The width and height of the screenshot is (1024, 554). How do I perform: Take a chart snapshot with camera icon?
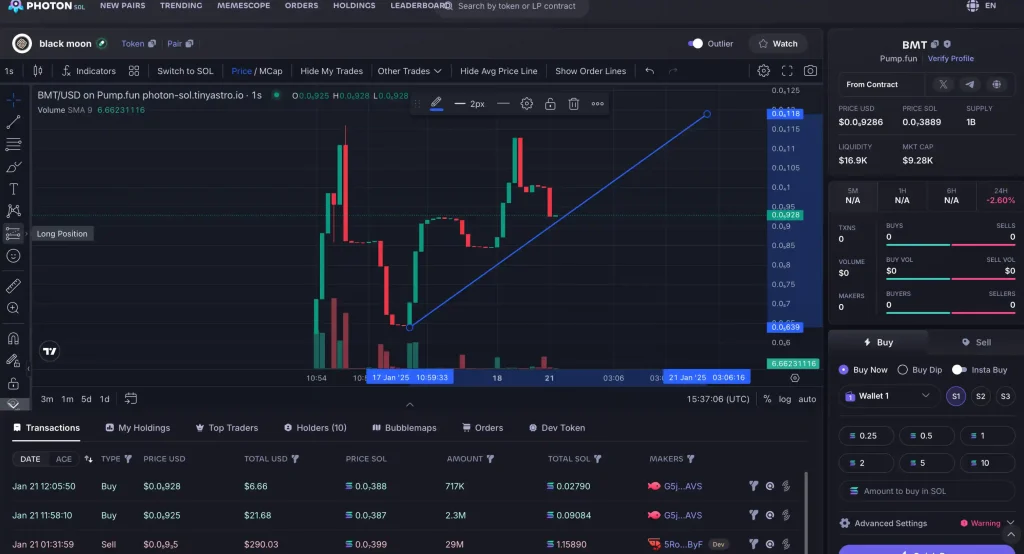pyautogui.click(x=810, y=71)
